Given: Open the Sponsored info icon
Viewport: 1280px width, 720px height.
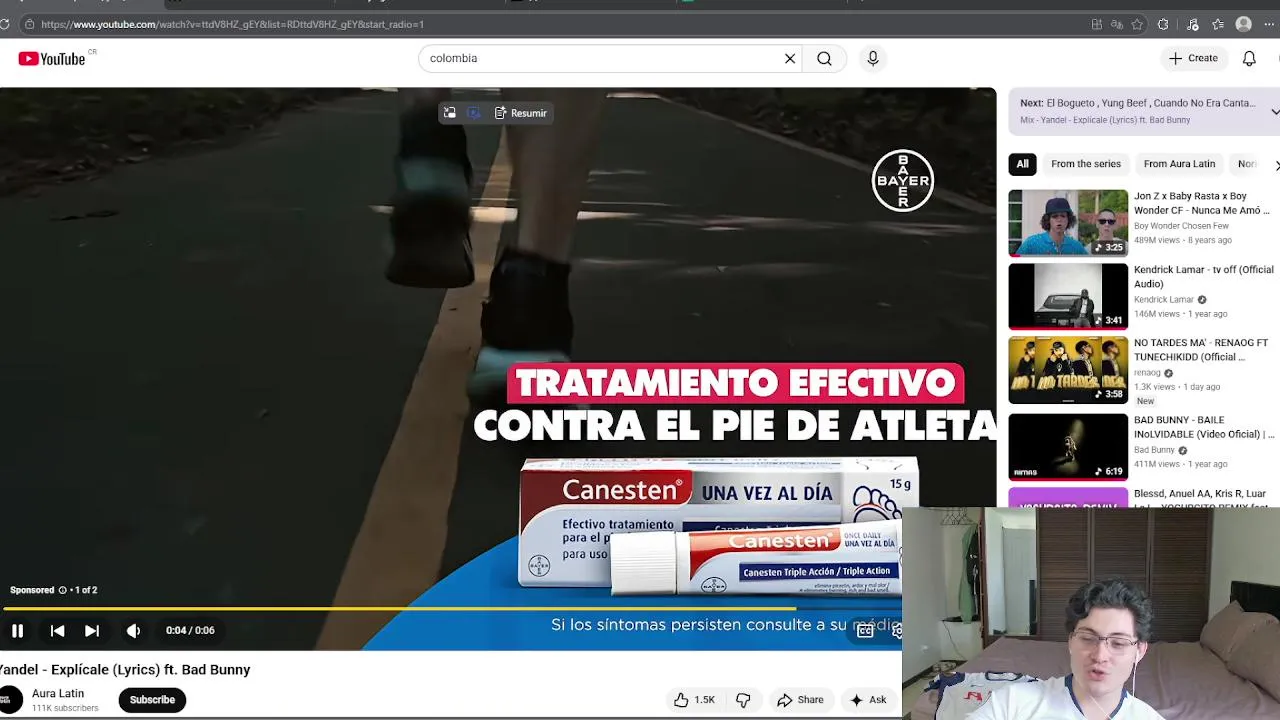Looking at the screenshot, I should pos(62,590).
